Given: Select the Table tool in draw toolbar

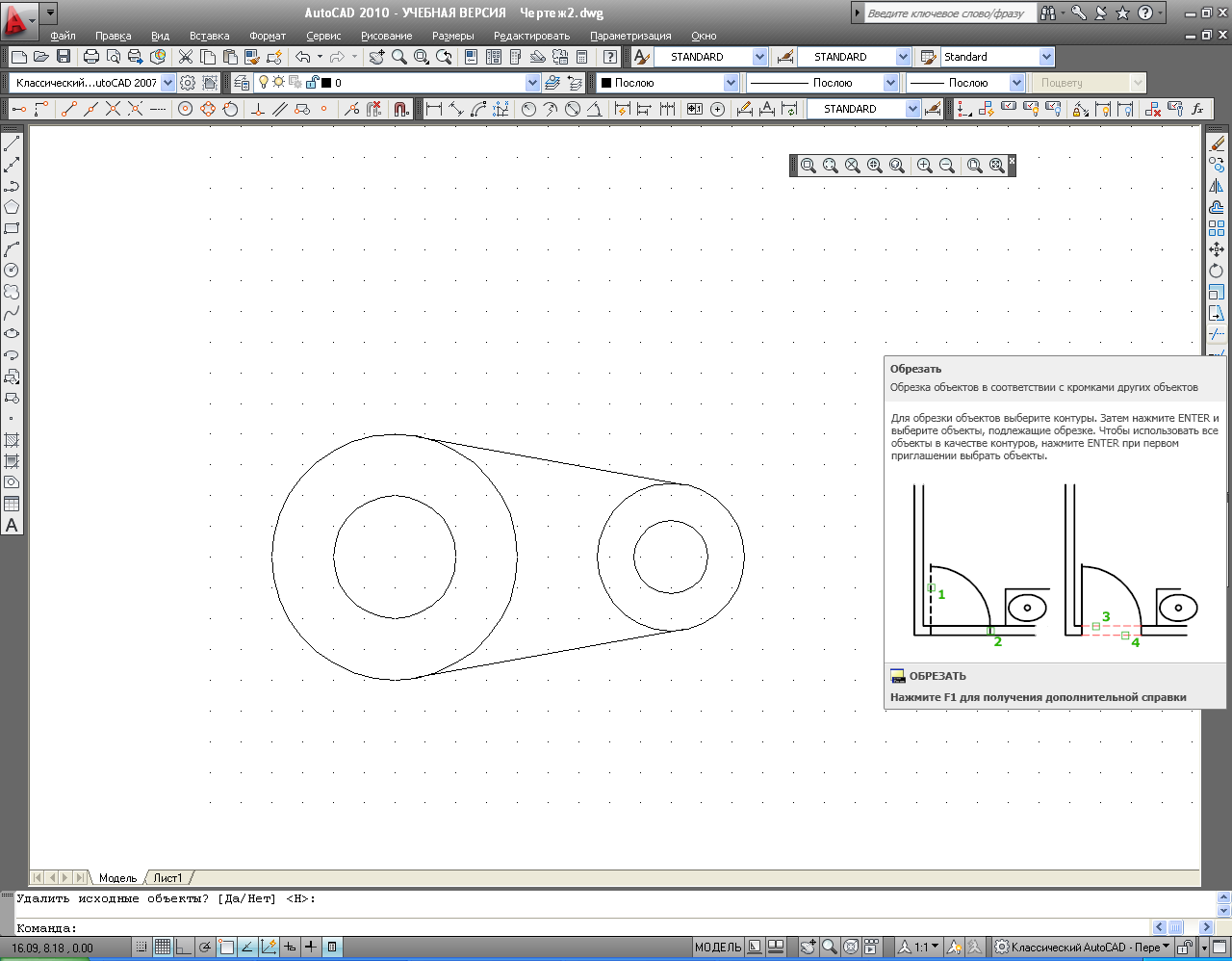Looking at the screenshot, I should click(12, 504).
